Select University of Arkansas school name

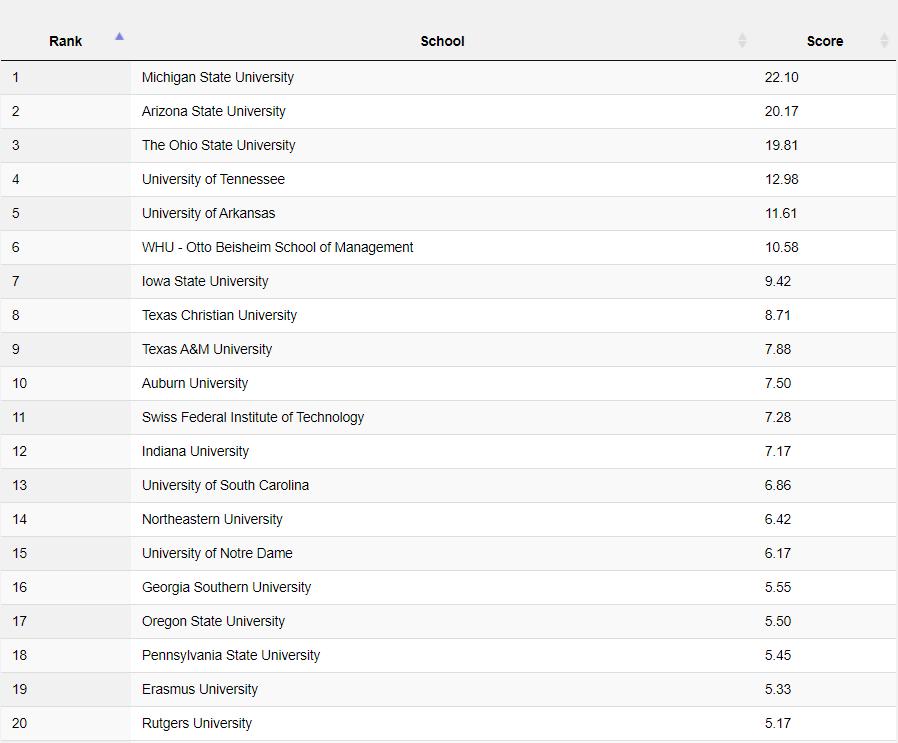coord(208,214)
